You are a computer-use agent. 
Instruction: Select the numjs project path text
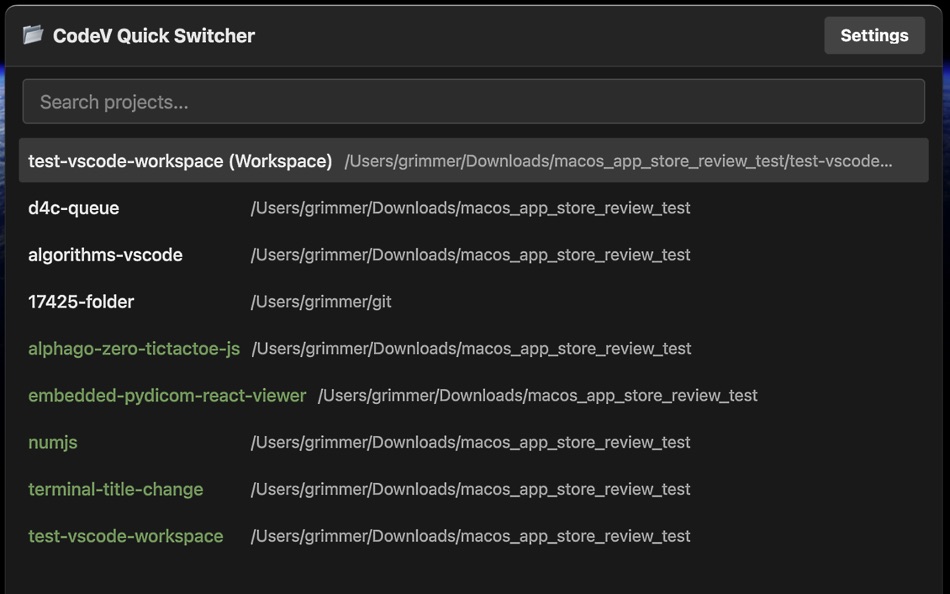click(470, 442)
